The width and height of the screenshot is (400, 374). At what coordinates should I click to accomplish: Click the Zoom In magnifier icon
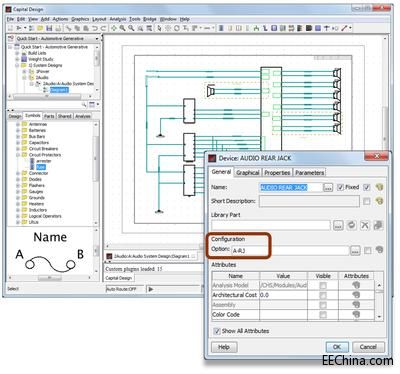point(123,28)
